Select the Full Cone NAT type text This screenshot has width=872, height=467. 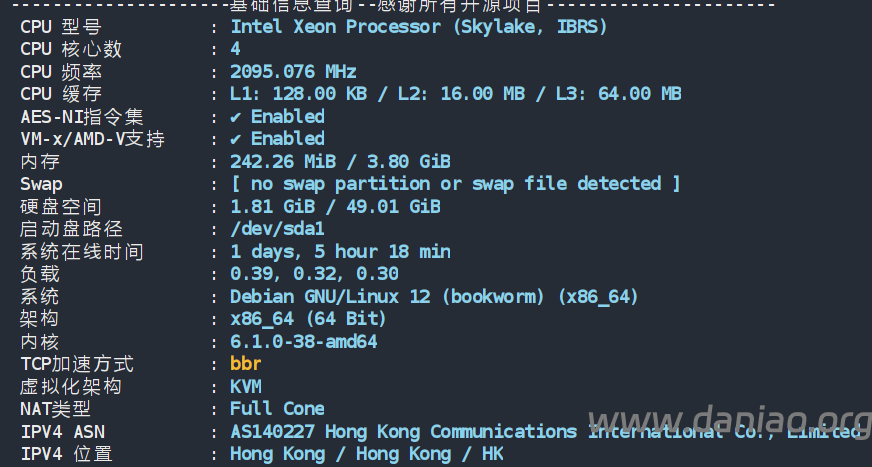277,409
